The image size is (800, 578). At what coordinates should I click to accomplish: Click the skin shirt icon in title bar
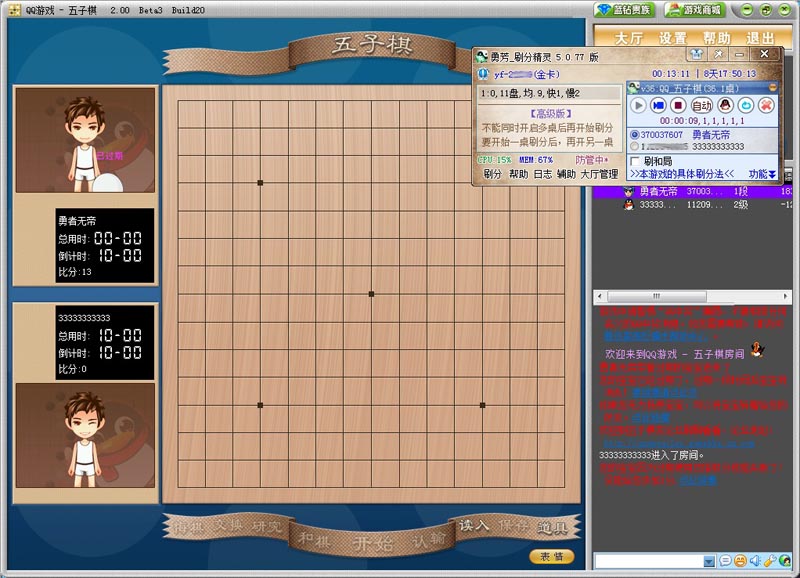696,54
